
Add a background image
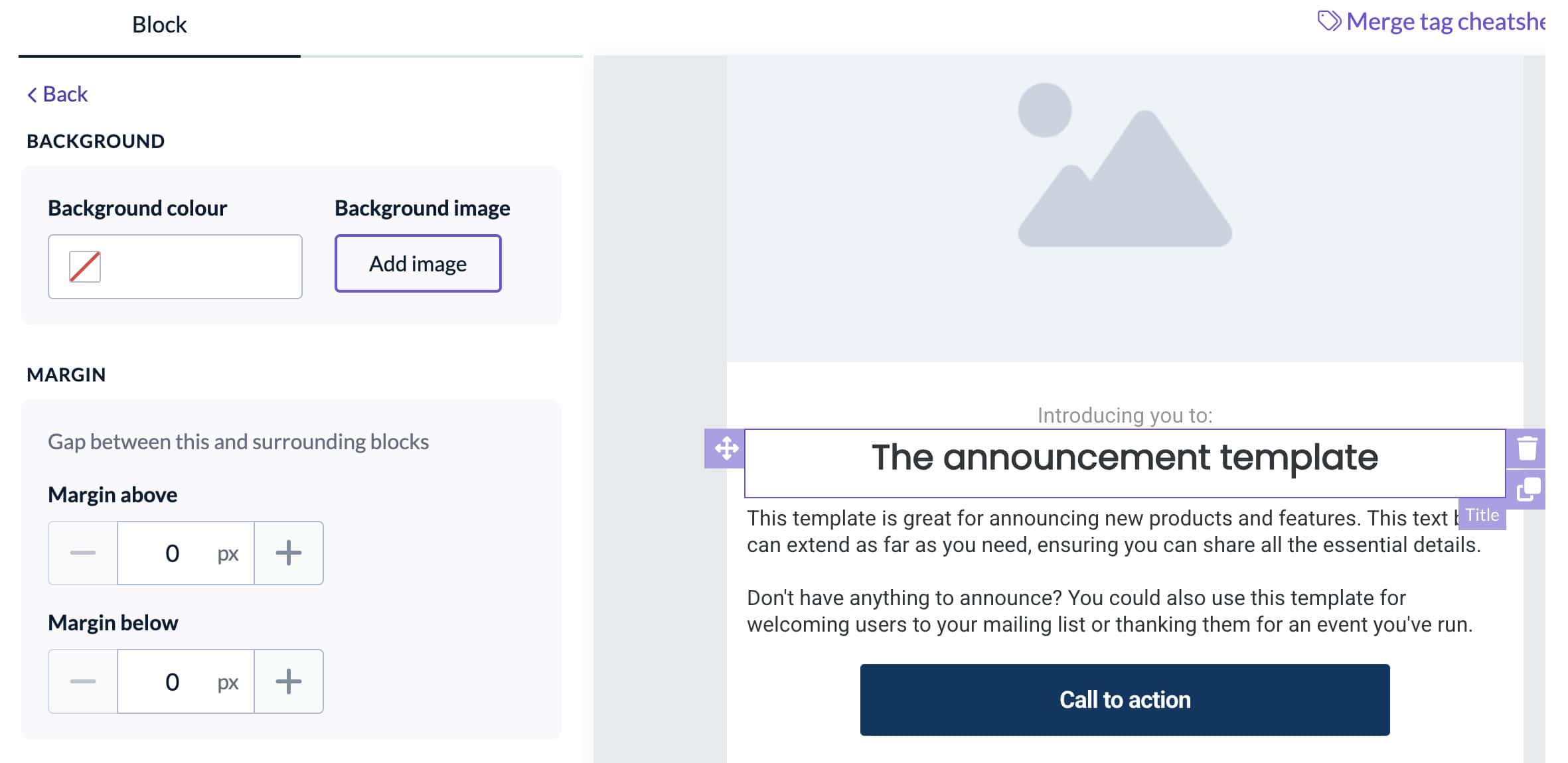tap(417, 263)
